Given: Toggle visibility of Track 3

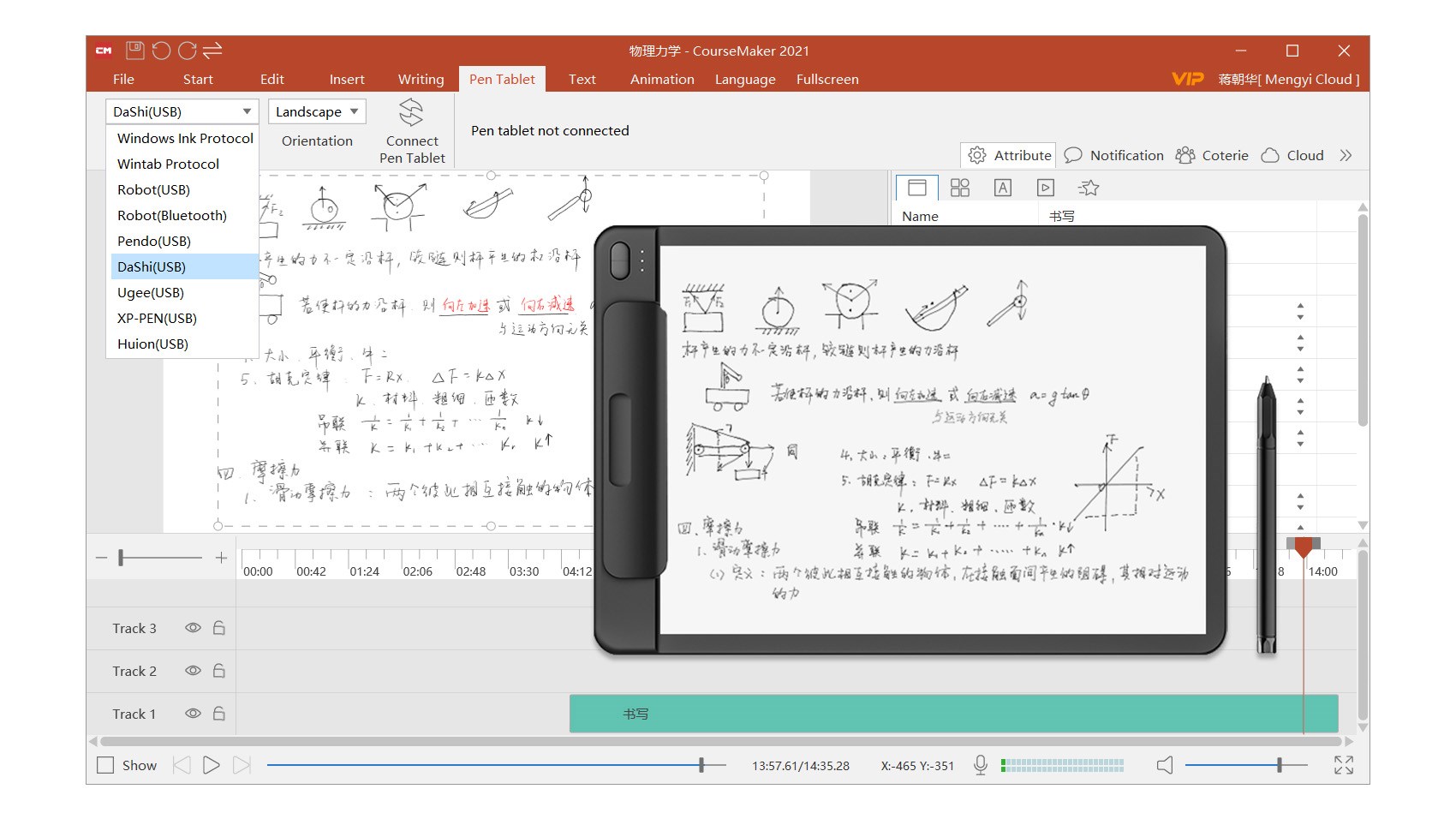Looking at the screenshot, I should (x=193, y=628).
